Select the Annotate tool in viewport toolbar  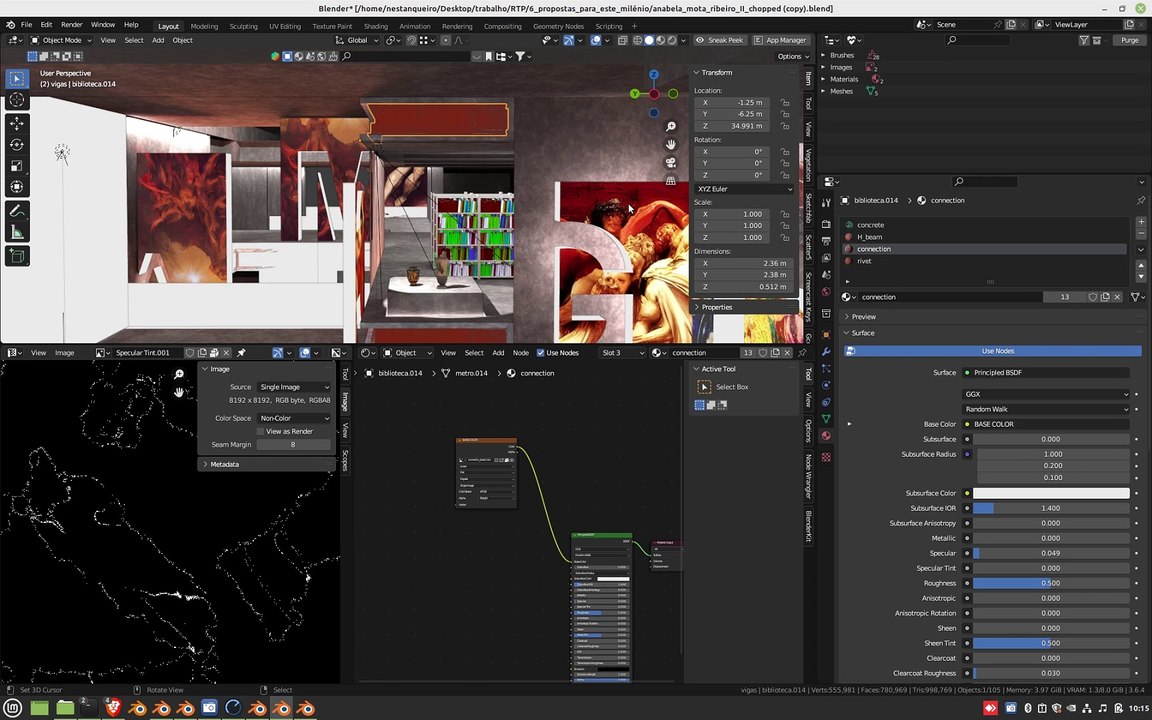coord(17,211)
